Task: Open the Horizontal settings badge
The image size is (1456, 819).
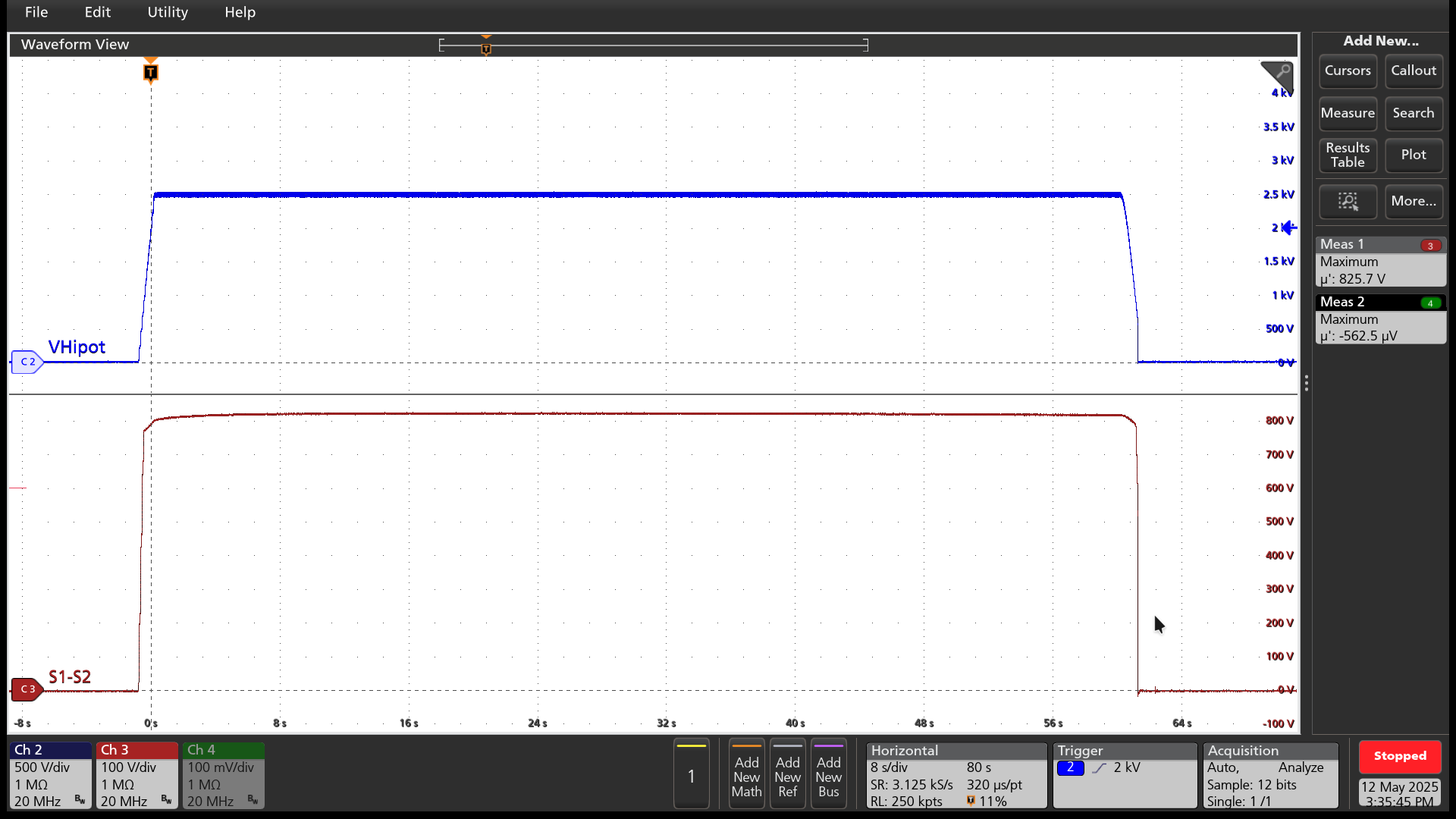Action: pyautogui.click(x=955, y=773)
